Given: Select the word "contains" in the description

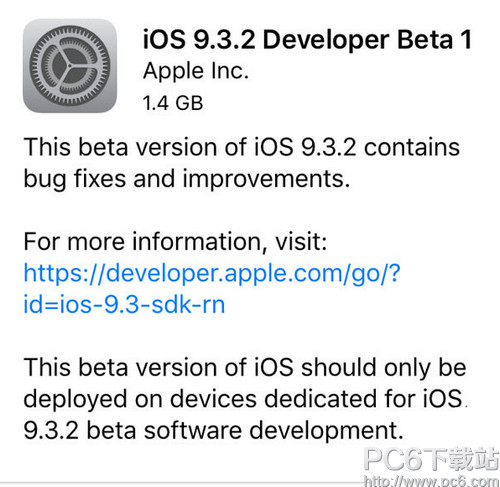Looking at the screenshot, I should (x=412, y=147).
